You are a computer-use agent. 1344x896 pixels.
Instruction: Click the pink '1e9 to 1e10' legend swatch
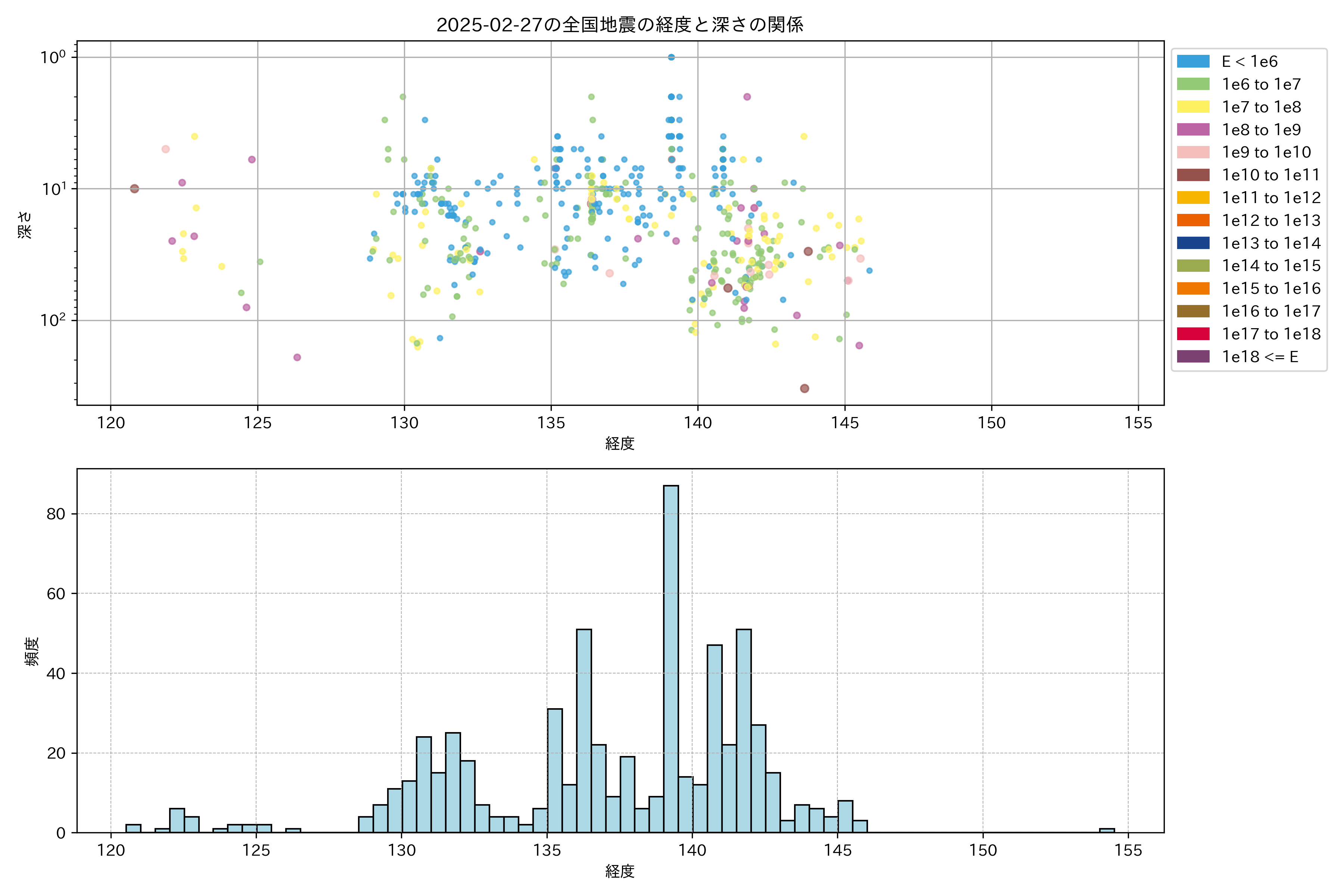(x=1193, y=152)
